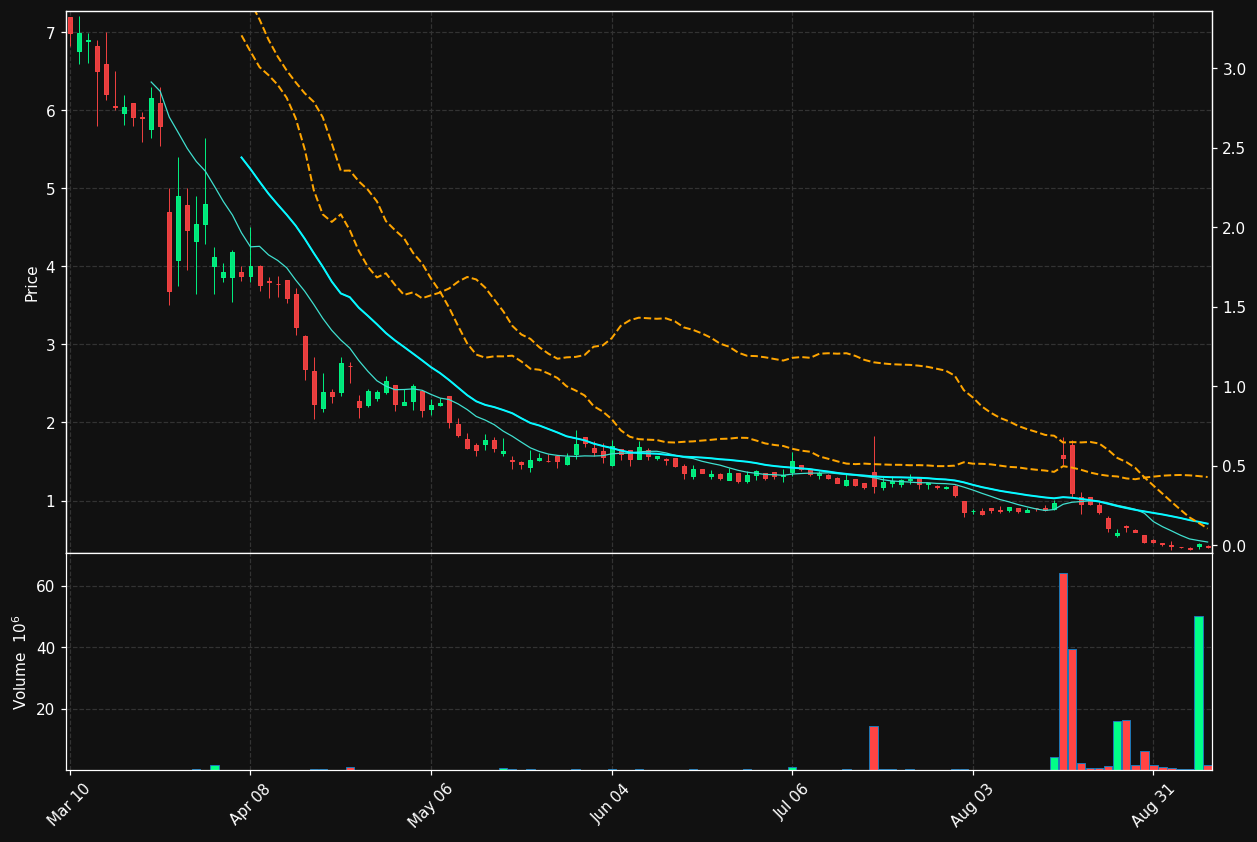
Task: Click price tick label 4
Action: pyautogui.click(x=50, y=267)
